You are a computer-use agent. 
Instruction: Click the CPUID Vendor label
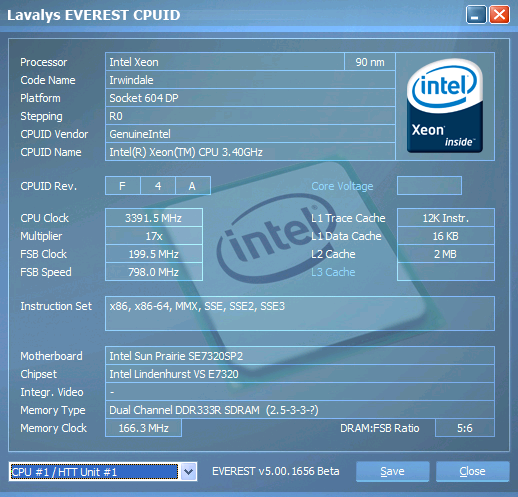coord(54,134)
